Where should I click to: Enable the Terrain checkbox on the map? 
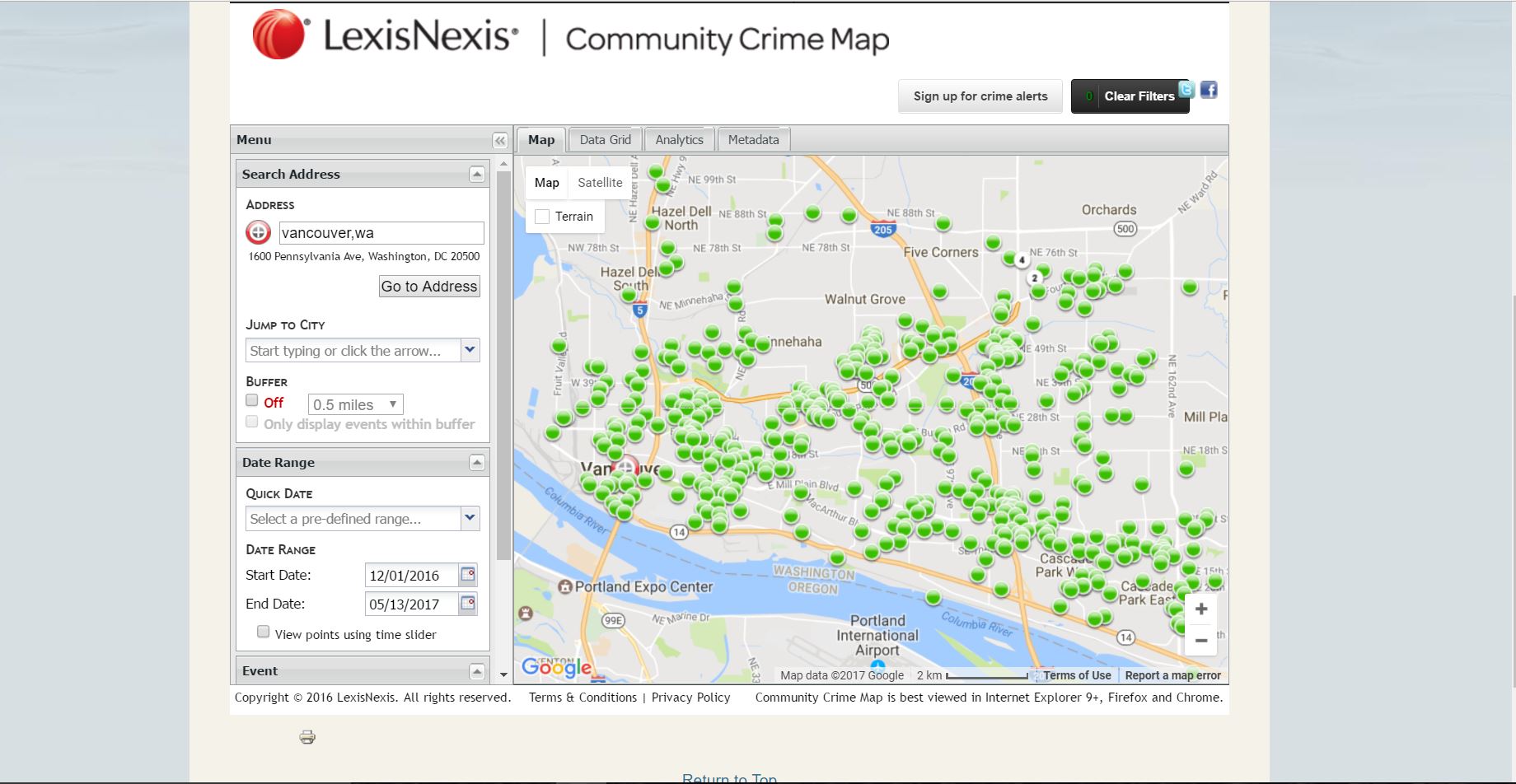(x=541, y=216)
